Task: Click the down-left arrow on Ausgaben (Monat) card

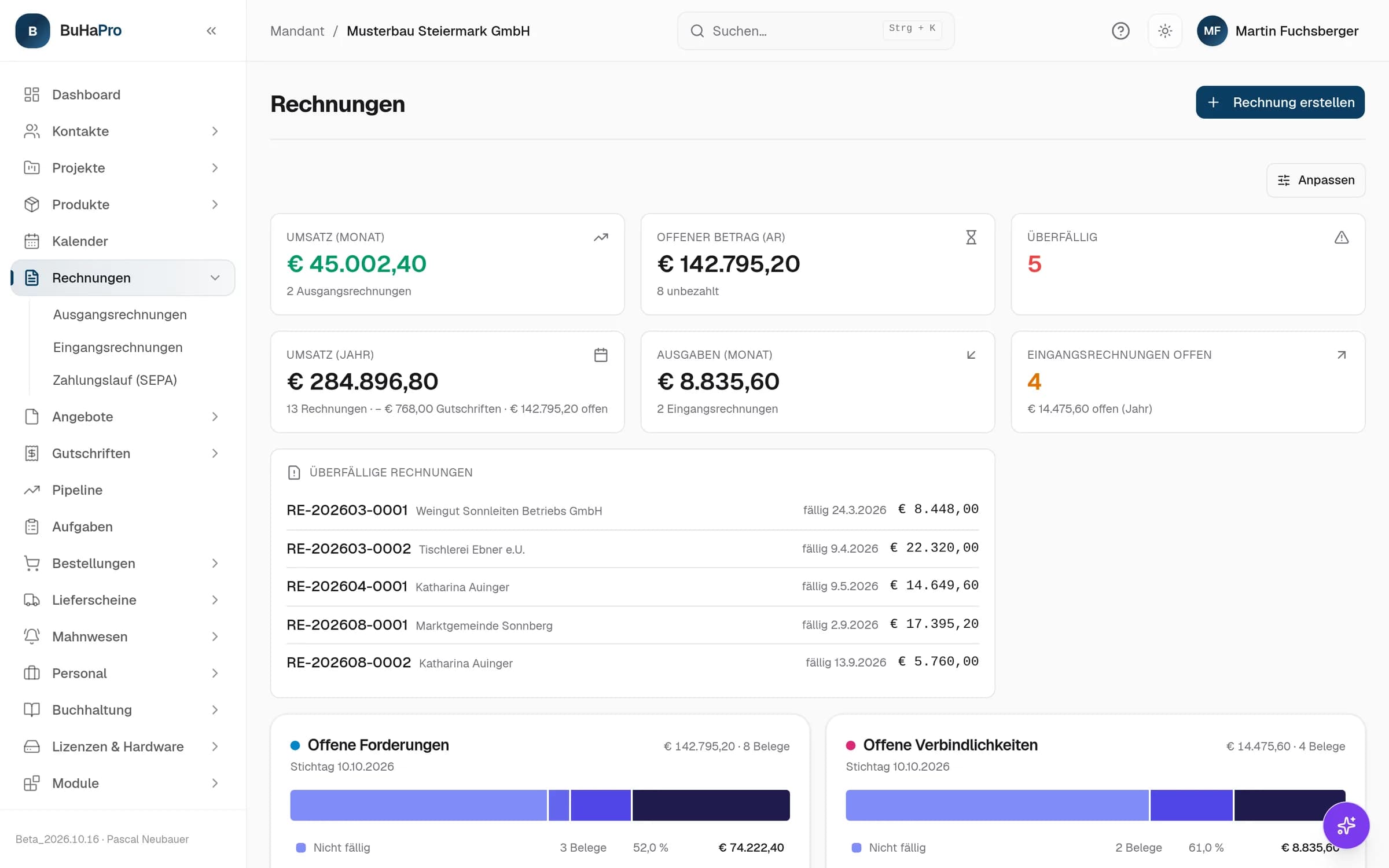Action: pyautogui.click(x=971, y=355)
